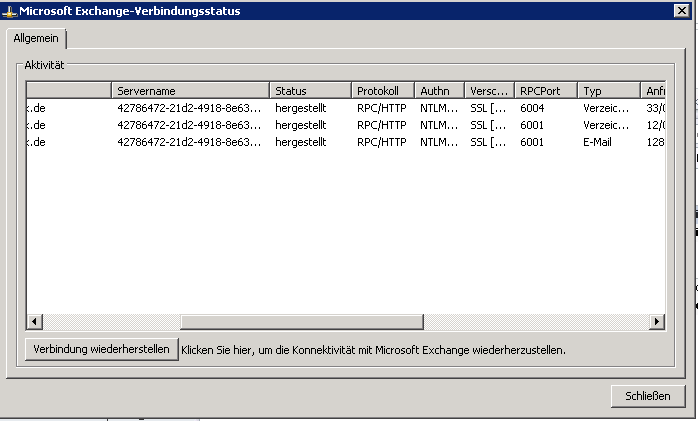Click RPC/HTTP protocol in the E-Mail row
This screenshot has height=421, width=698.
pyautogui.click(x=381, y=142)
